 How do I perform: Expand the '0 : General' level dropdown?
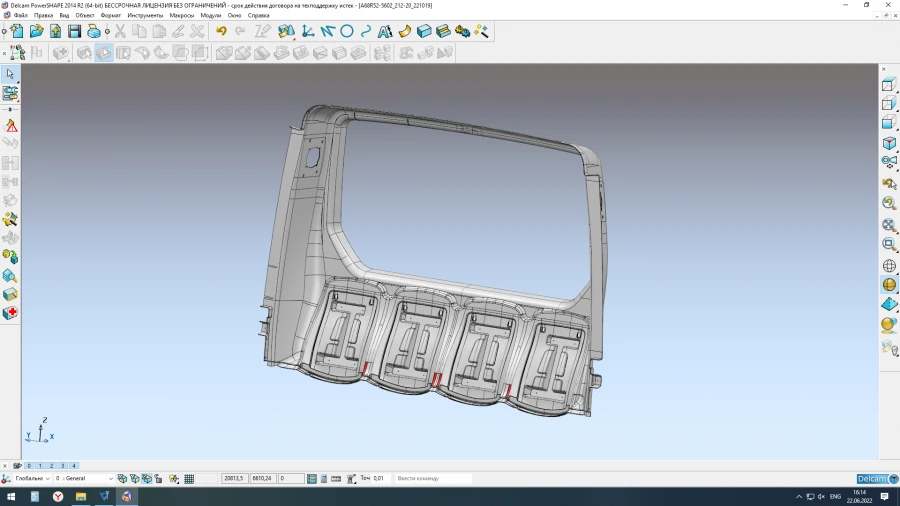point(110,479)
